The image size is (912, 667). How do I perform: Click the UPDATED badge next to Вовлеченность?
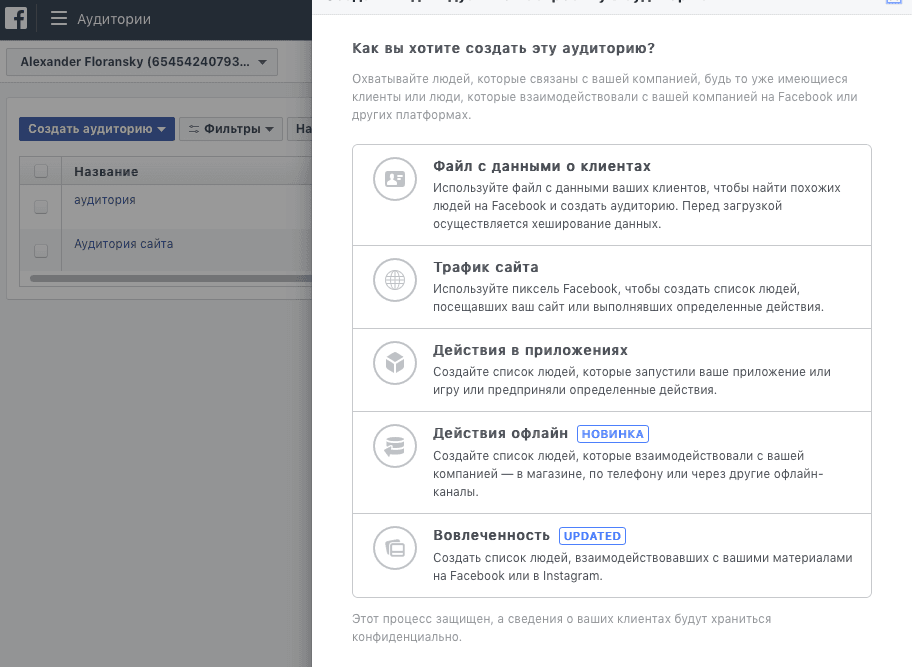(592, 536)
